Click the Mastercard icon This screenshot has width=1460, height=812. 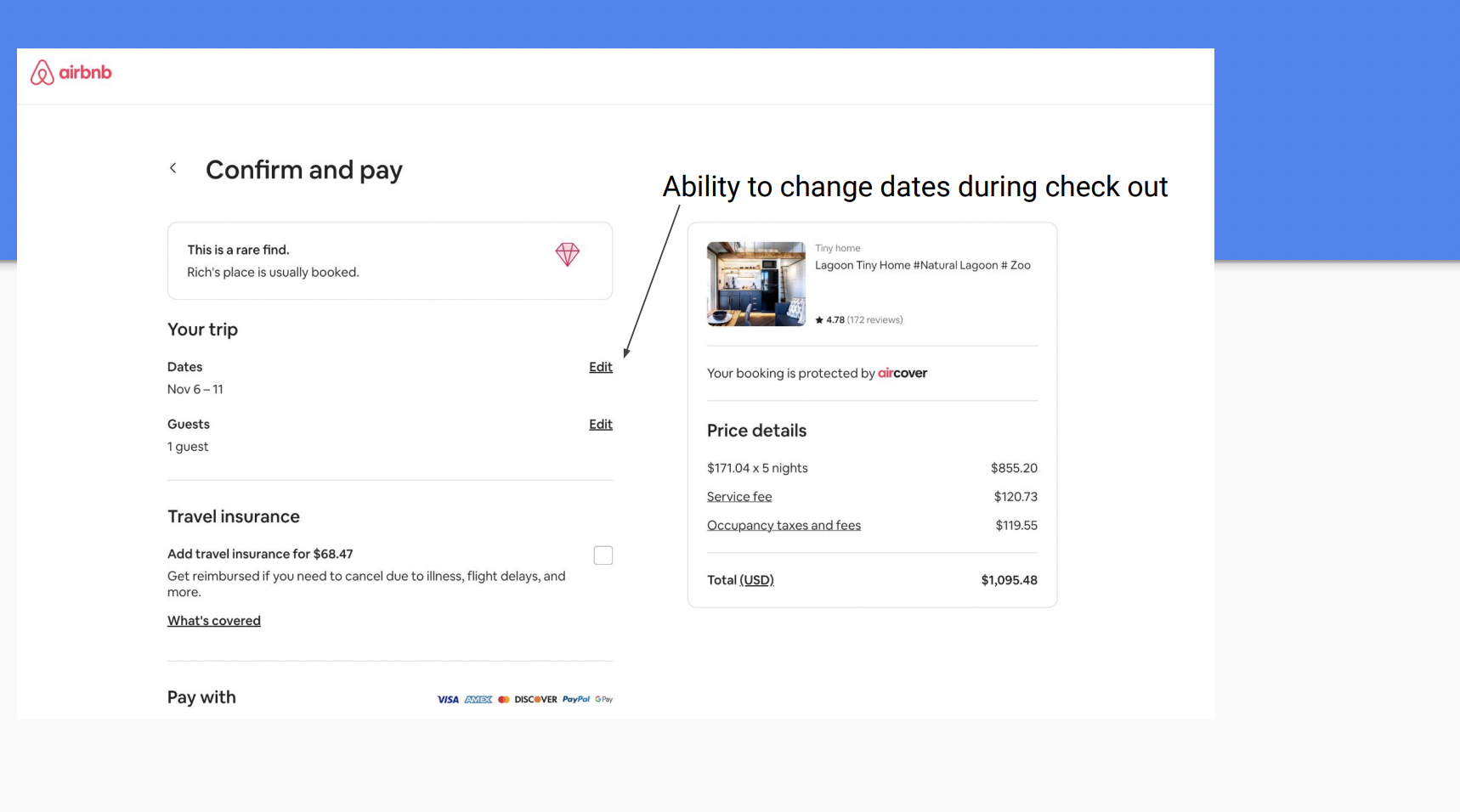[x=504, y=700]
